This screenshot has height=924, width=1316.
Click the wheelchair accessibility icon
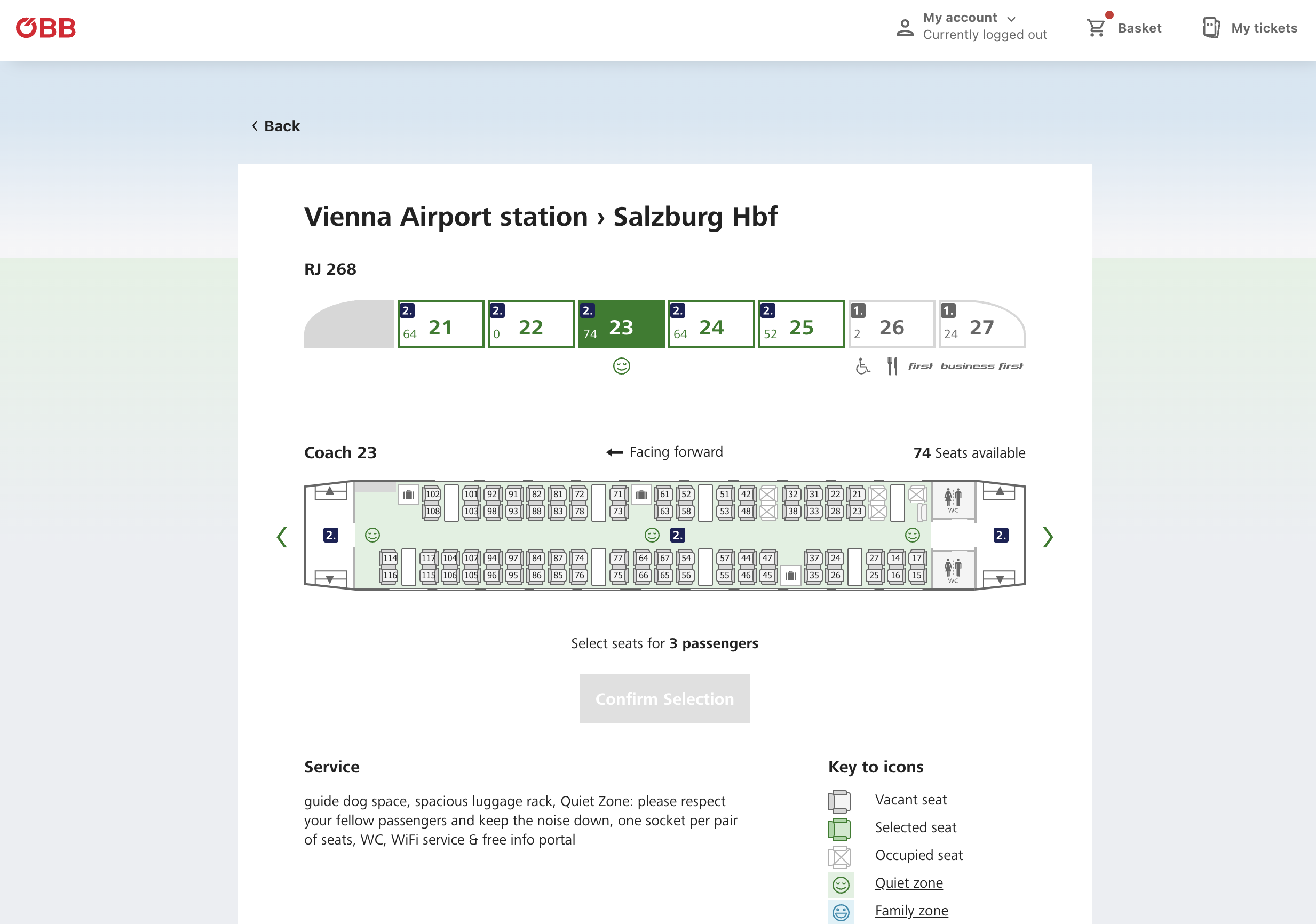tap(862, 366)
